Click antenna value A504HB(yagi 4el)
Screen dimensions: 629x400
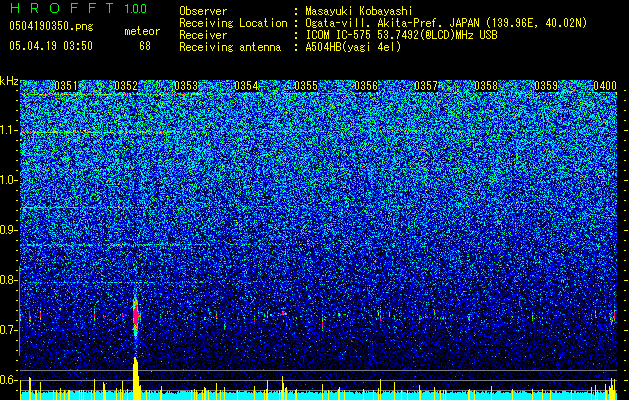(353, 47)
